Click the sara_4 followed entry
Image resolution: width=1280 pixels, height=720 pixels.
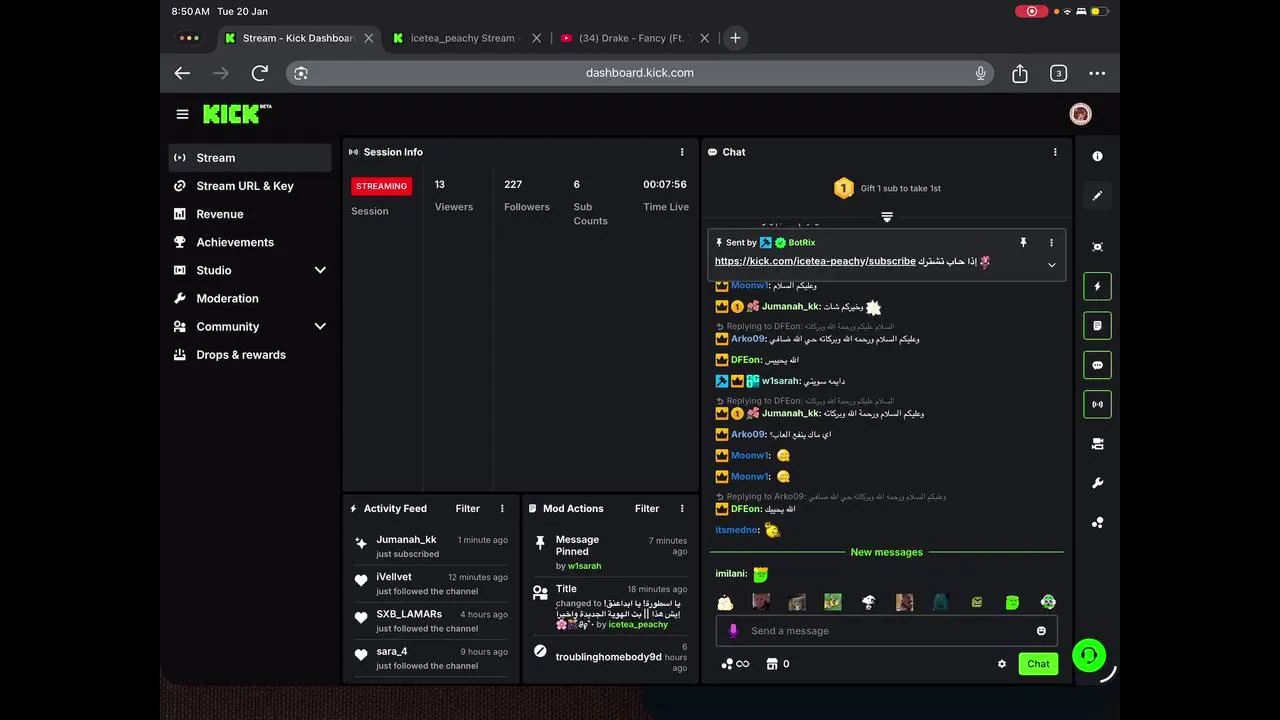(431, 658)
